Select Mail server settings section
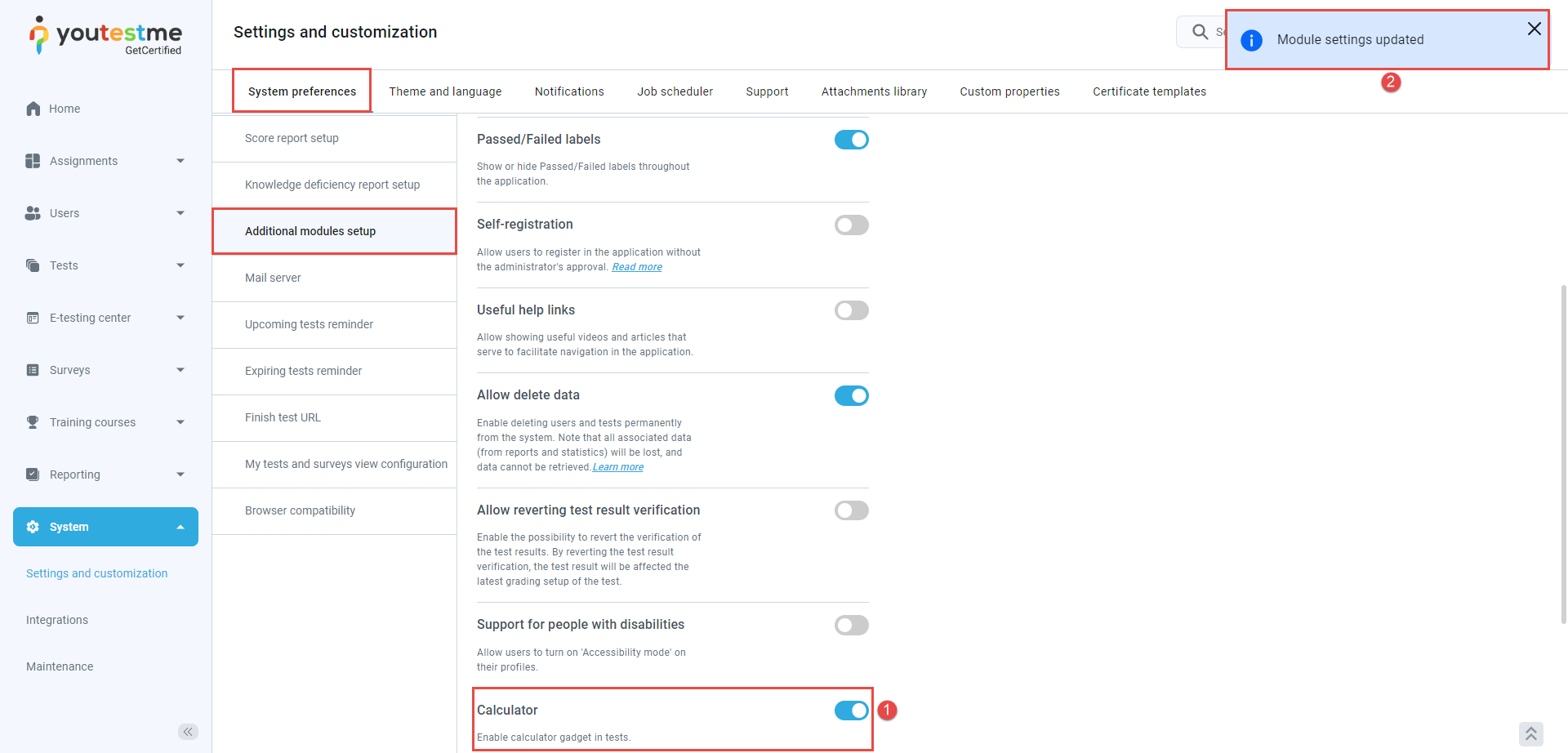This screenshot has width=1568, height=753. click(x=273, y=278)
